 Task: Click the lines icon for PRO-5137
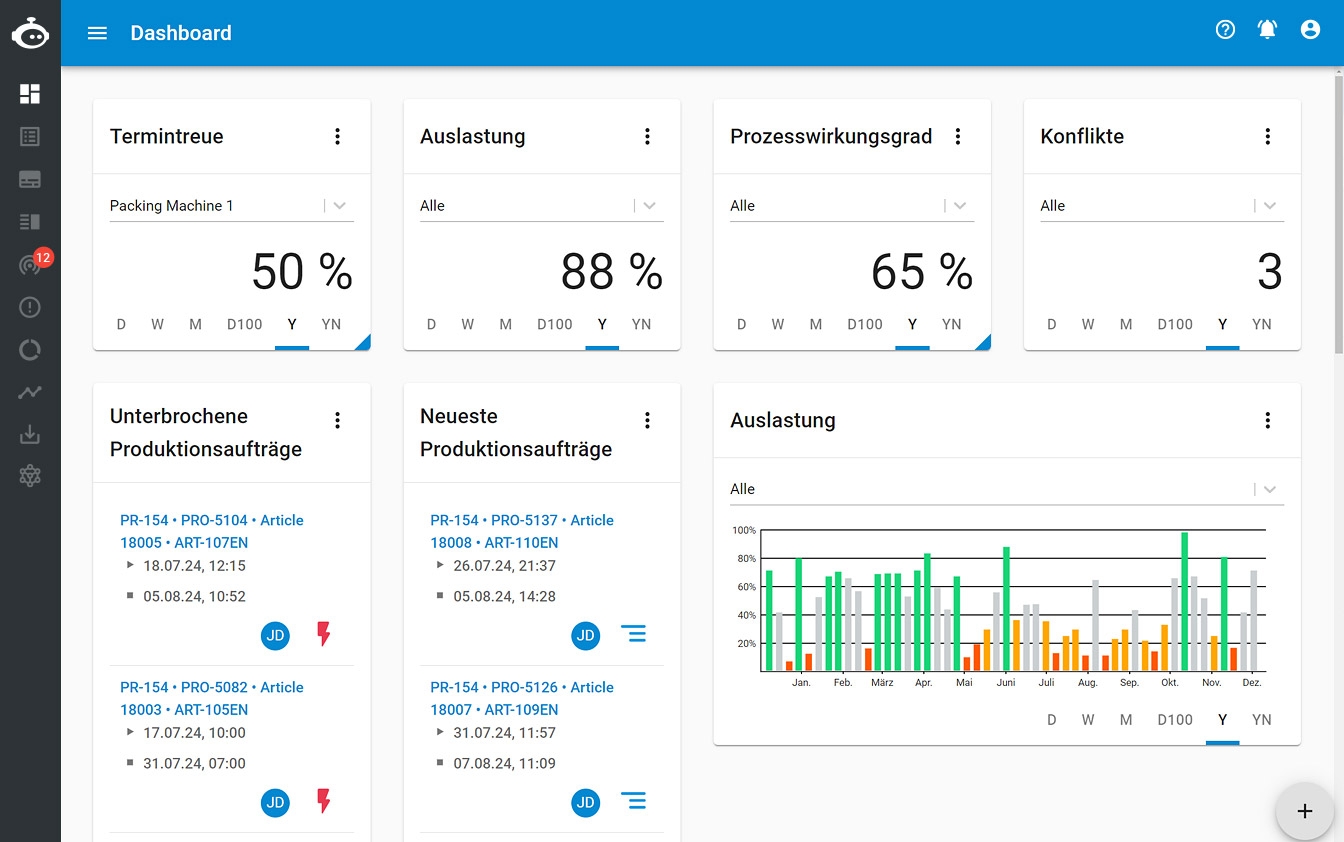[633, 633]
